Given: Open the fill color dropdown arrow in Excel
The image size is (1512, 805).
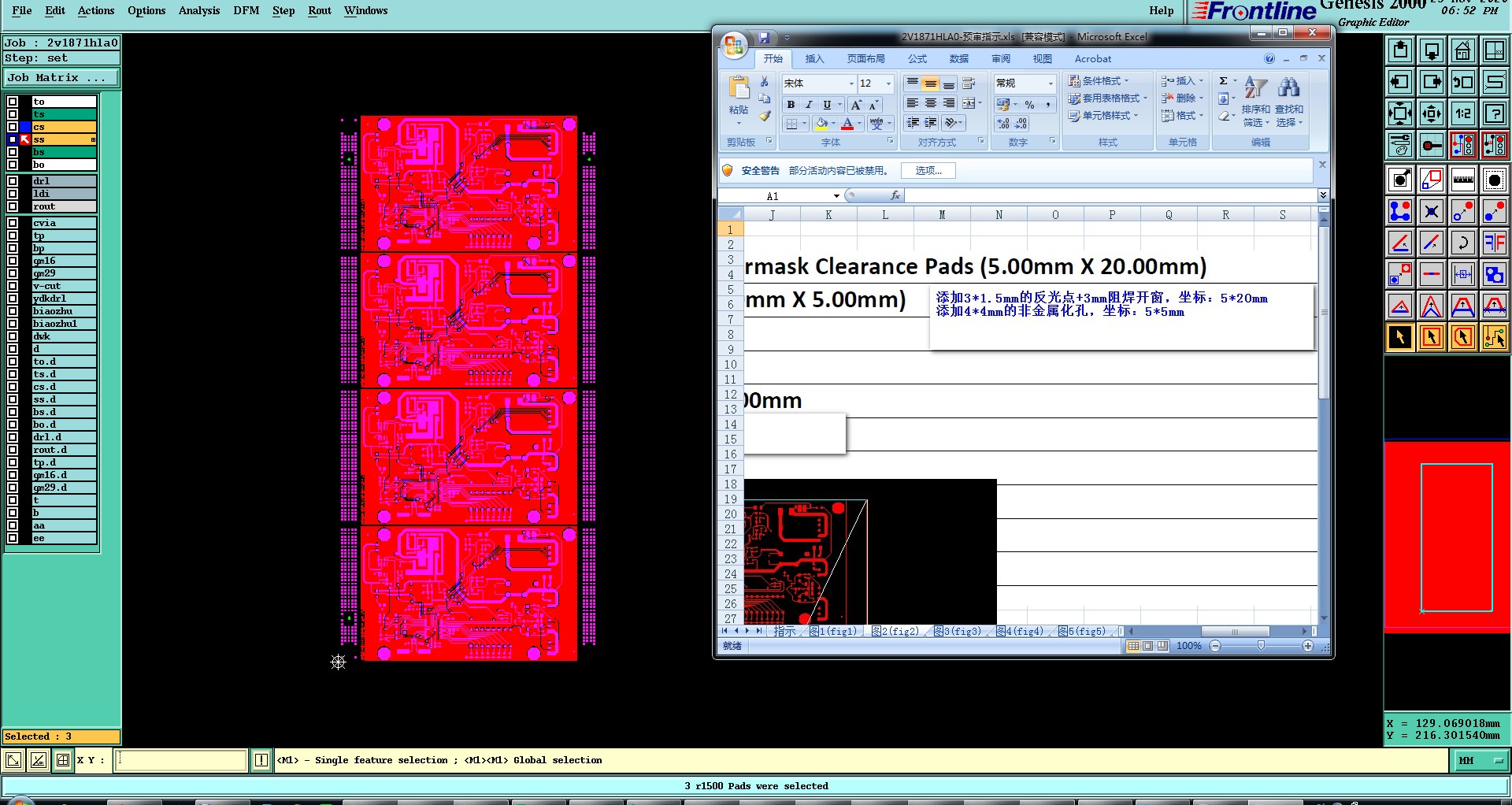Looking at the screenshot, I should click(x=833, y=124).
